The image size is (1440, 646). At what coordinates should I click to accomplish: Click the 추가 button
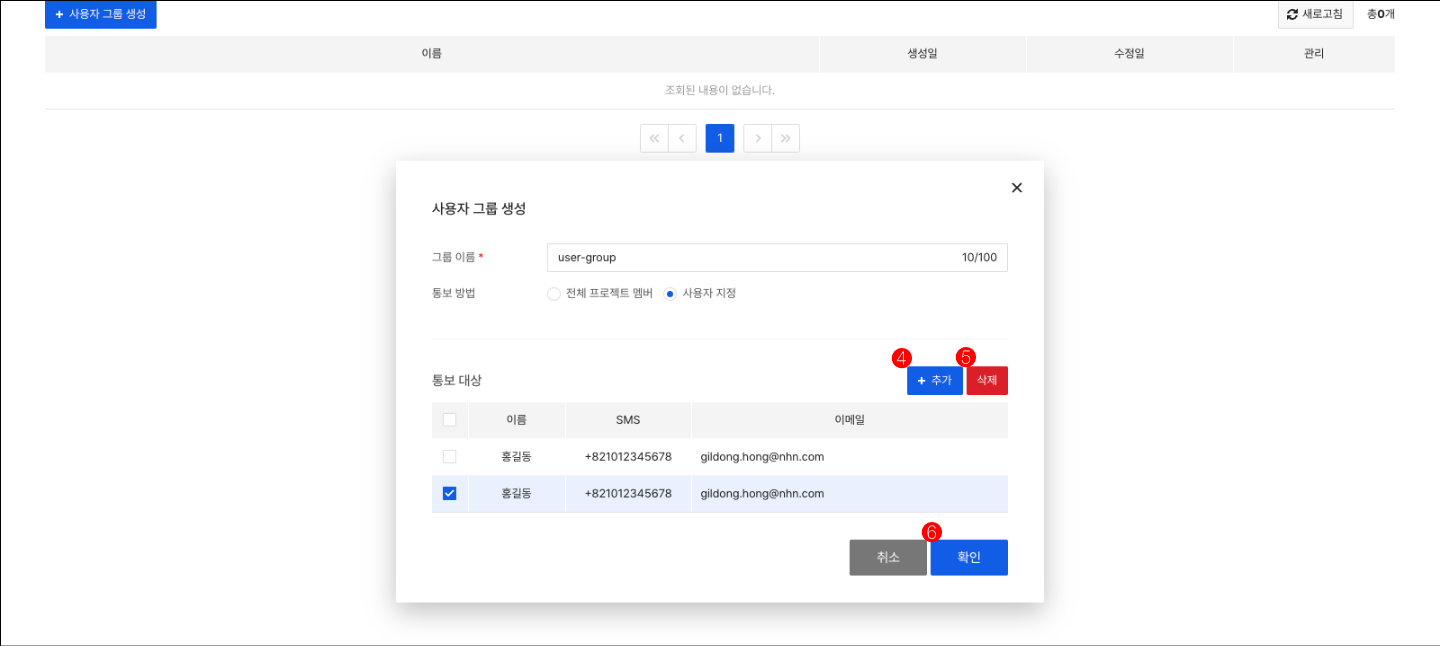pyautogui.click(x=935, y=380)
